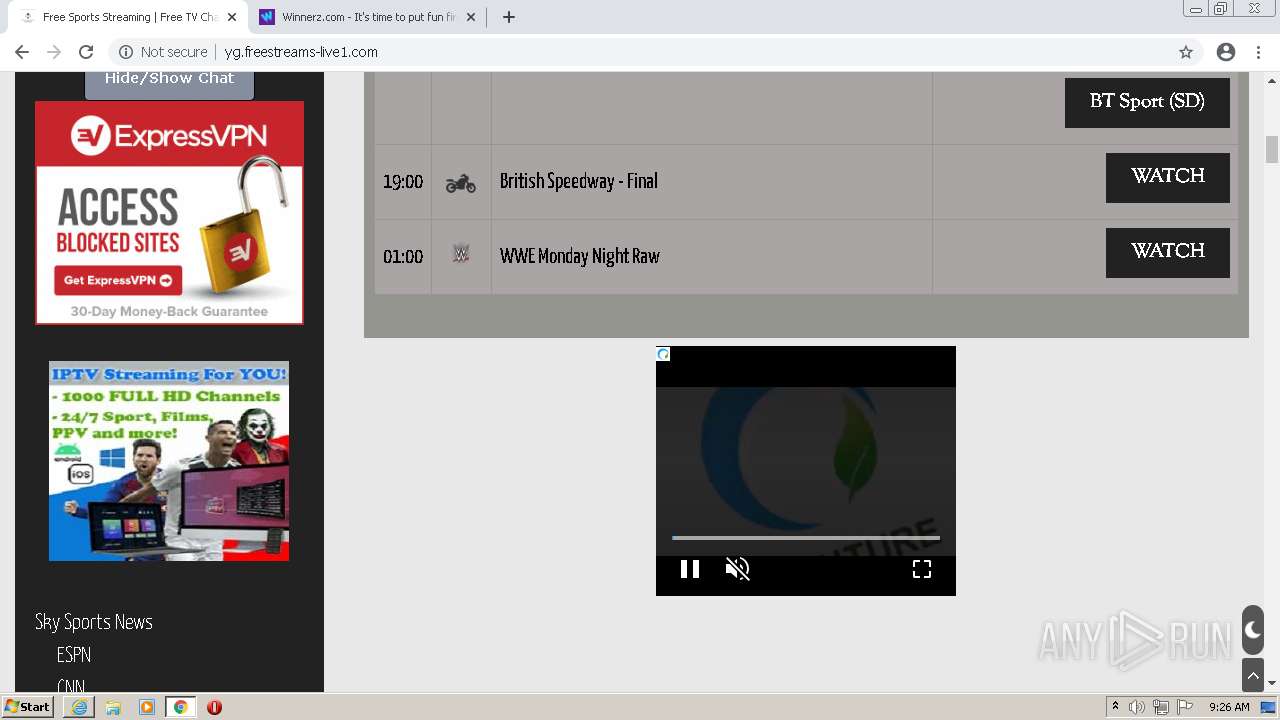Open BT Sport (SD) stream
The height and width of the screenshot is (720, 1280).
1147,102
